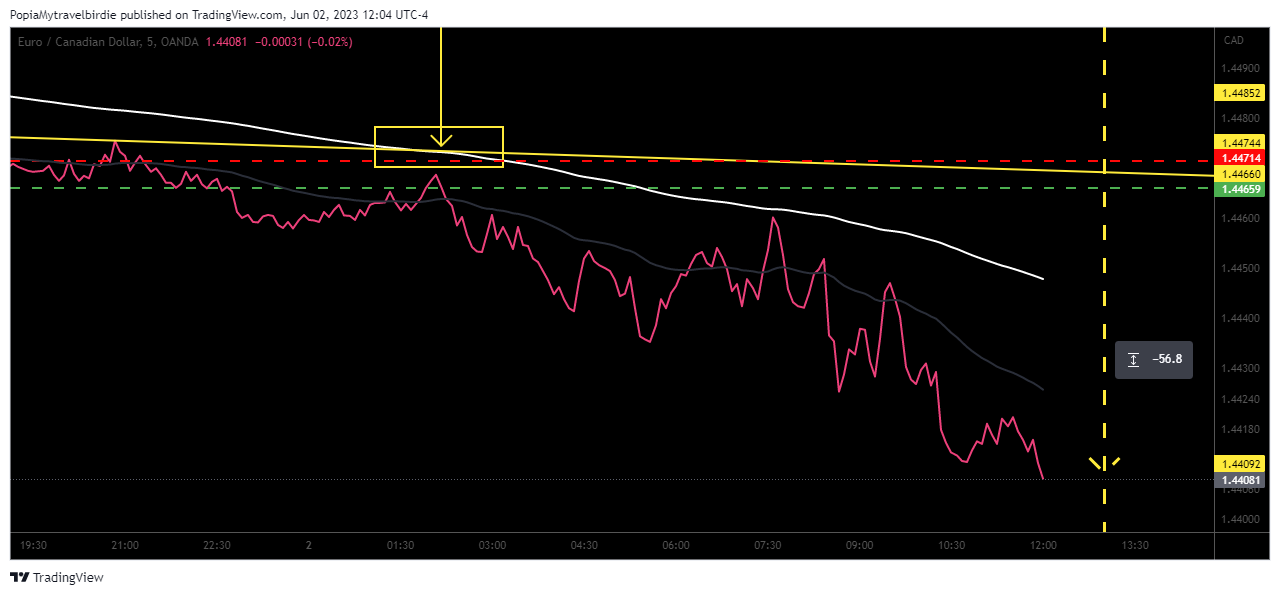Click the 09:00 time axis label
Image resolution: width=1280 pixels, height=595 pixels.
click(860, 545)
